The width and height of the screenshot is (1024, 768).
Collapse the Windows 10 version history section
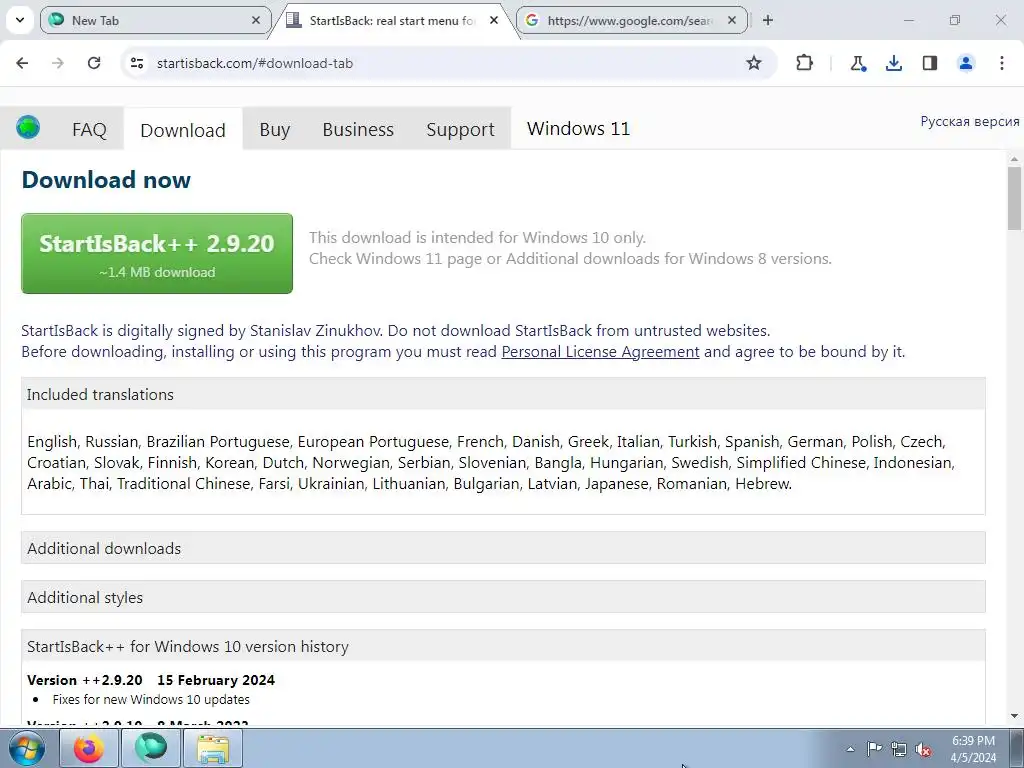[503, 646]
